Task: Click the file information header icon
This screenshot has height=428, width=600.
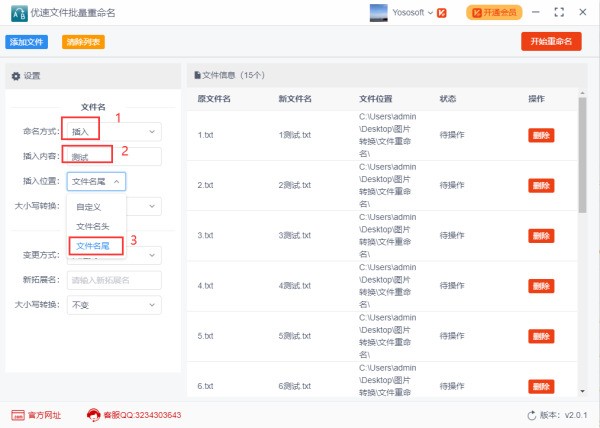Action: [x=197, y=75]
